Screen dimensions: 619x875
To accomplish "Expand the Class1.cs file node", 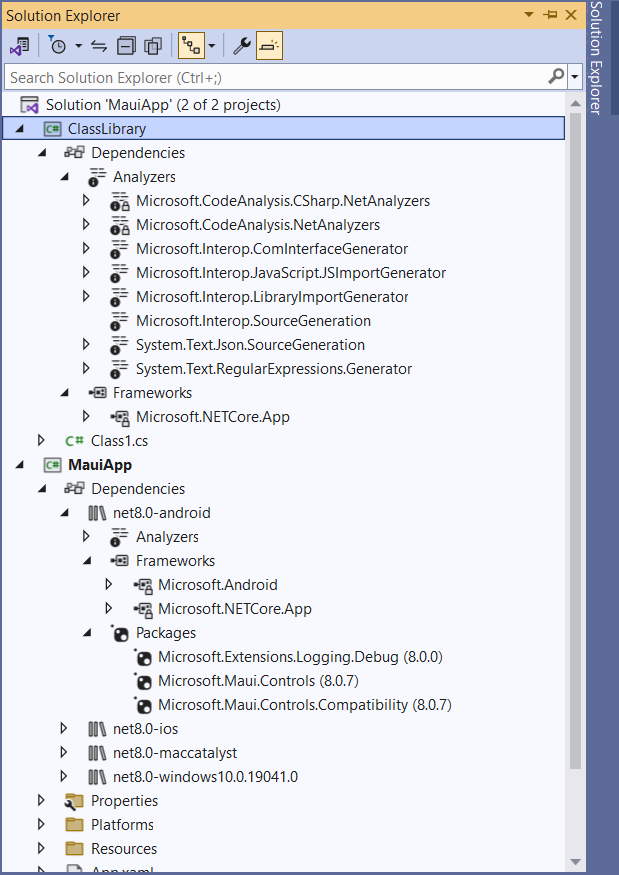I will coord(41,440).
